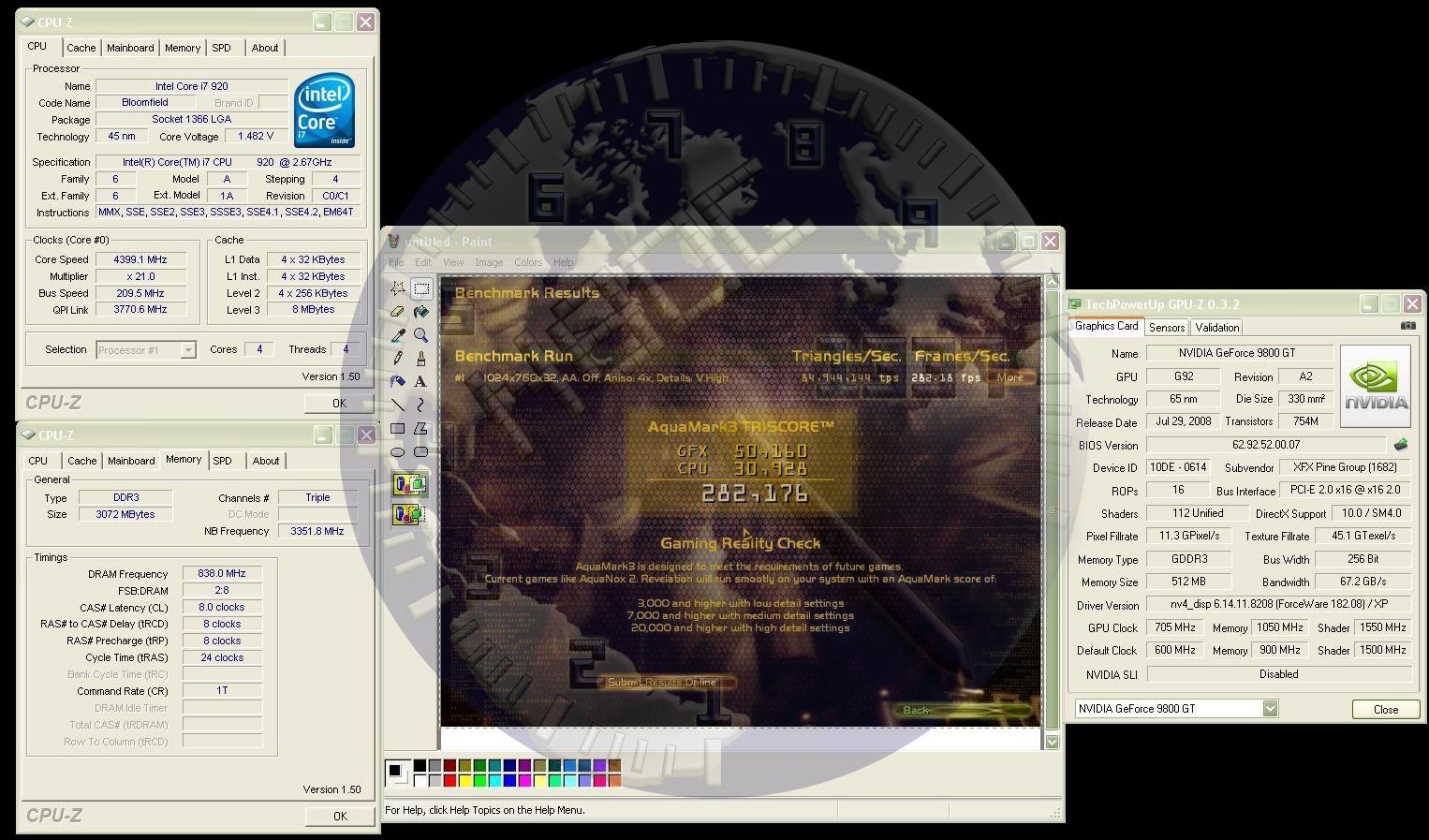1429x840 pixels.
Task: Pick the yellow color swatch in Paint
Action: pyautogui.click(x=465, y=780)
